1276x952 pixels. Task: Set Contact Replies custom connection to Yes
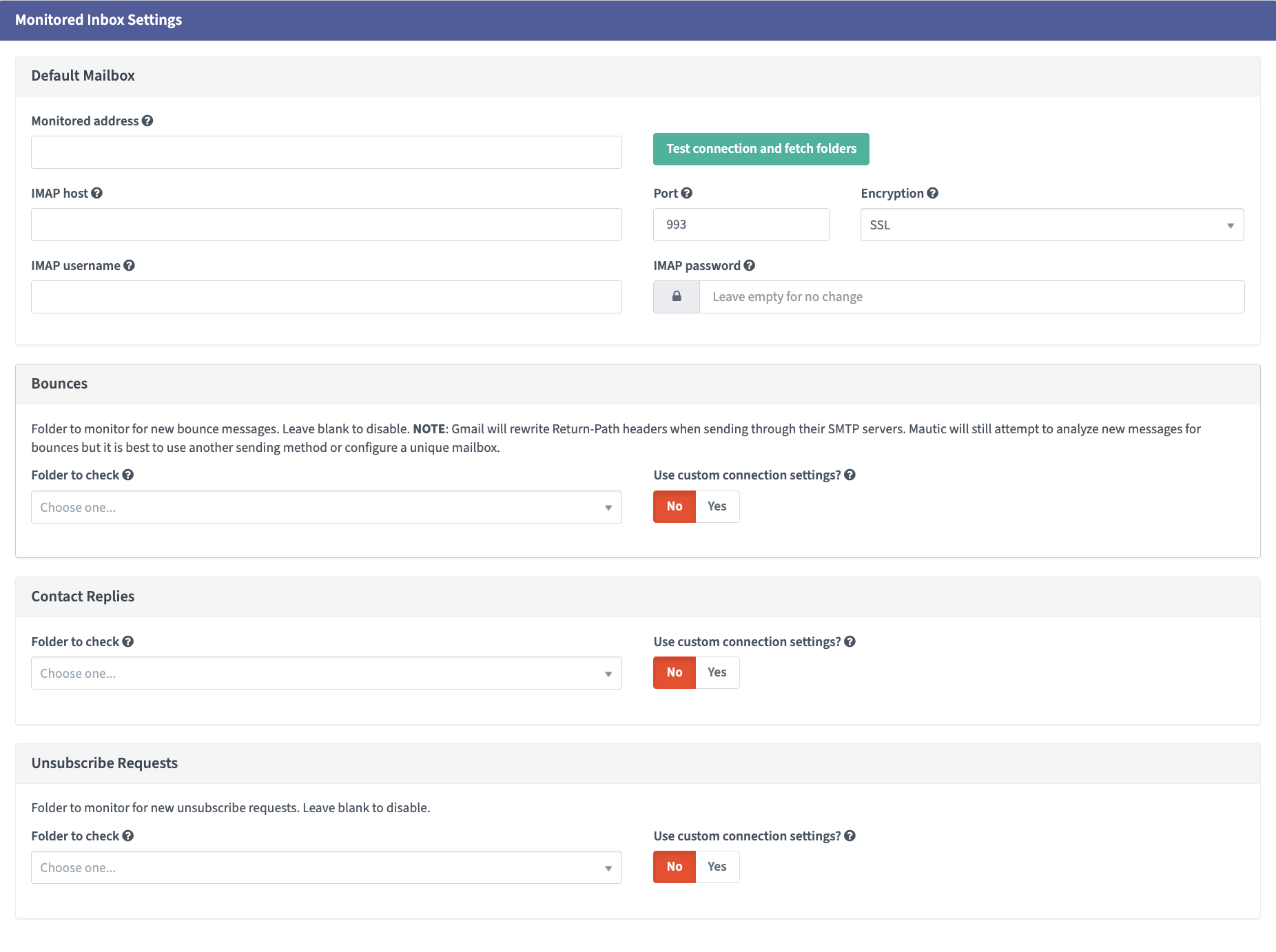pos(717,672)
